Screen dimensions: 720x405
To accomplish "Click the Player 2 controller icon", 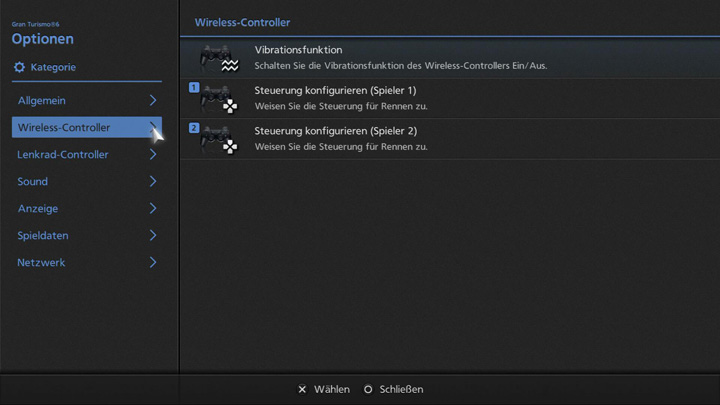I will [218, 139].
